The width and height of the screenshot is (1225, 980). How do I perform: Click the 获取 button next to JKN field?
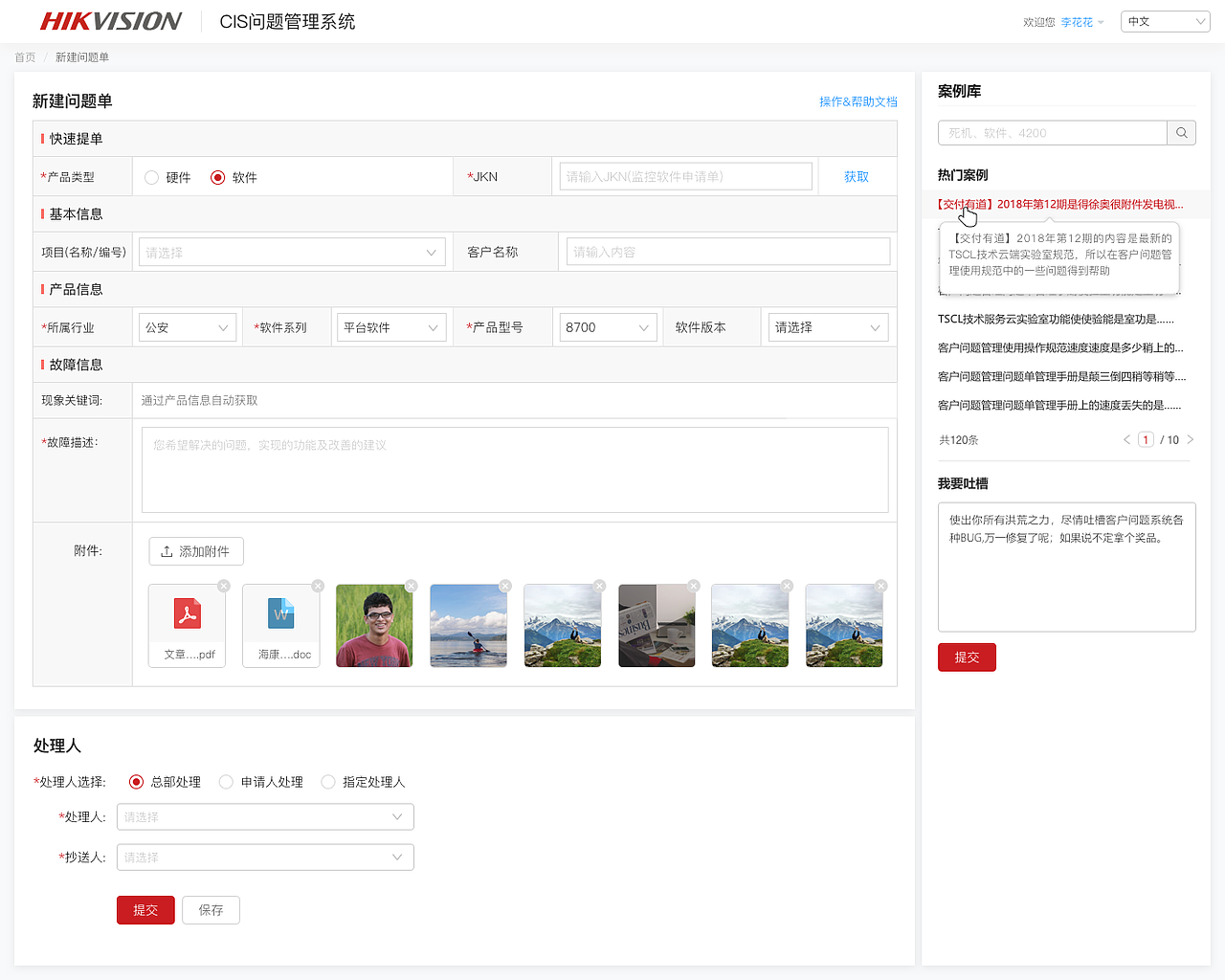(857, 176)
